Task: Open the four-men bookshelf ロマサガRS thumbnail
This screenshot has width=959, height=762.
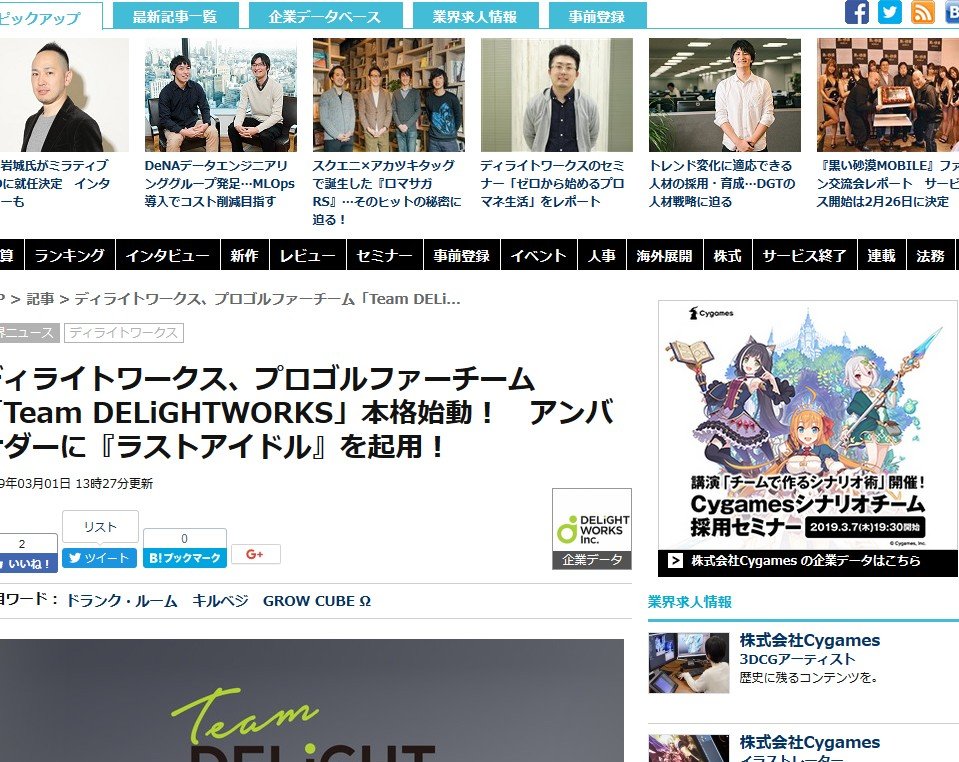Action: coord(389,95)
